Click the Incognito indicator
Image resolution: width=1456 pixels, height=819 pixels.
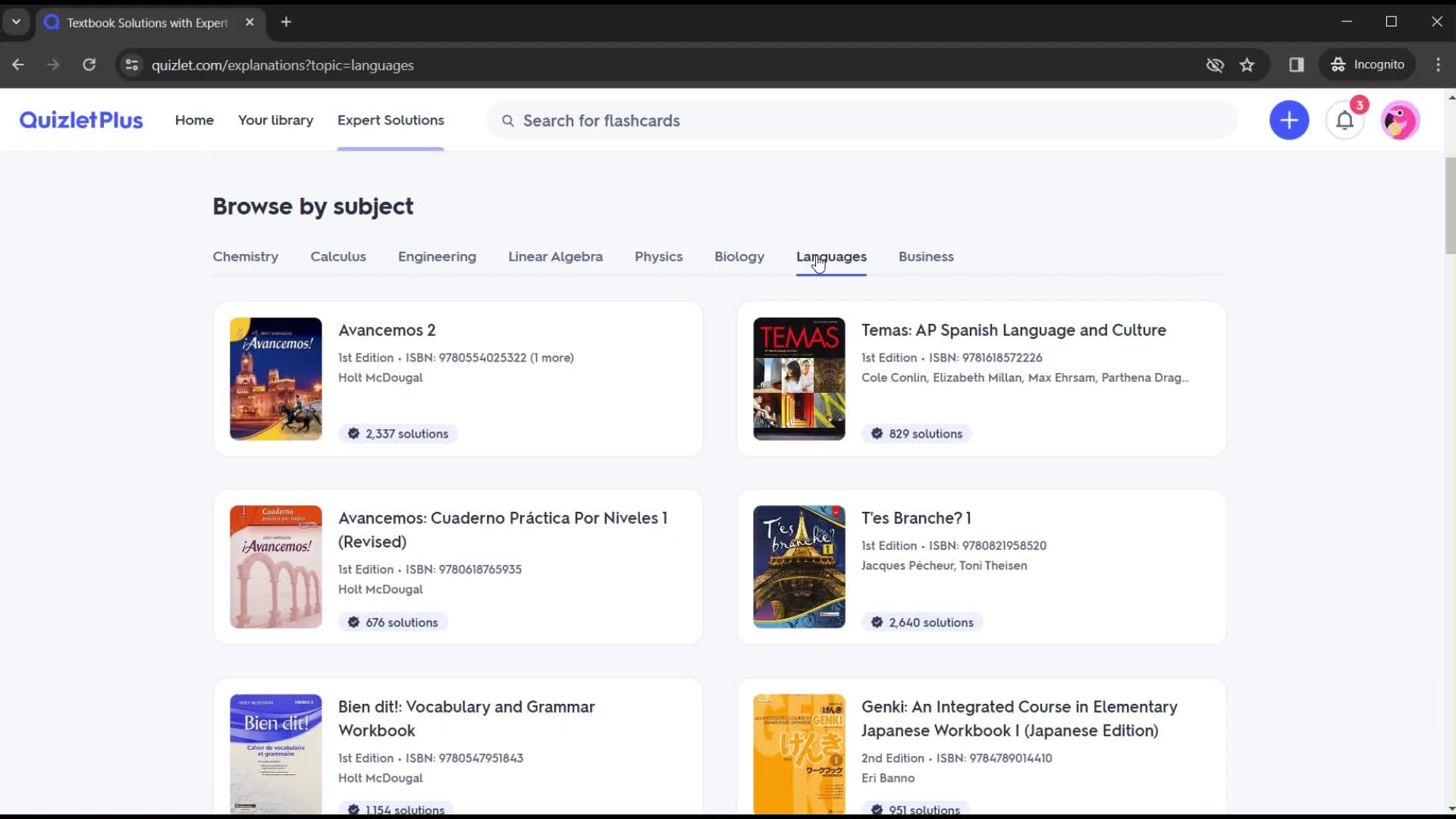[1368, 64]
